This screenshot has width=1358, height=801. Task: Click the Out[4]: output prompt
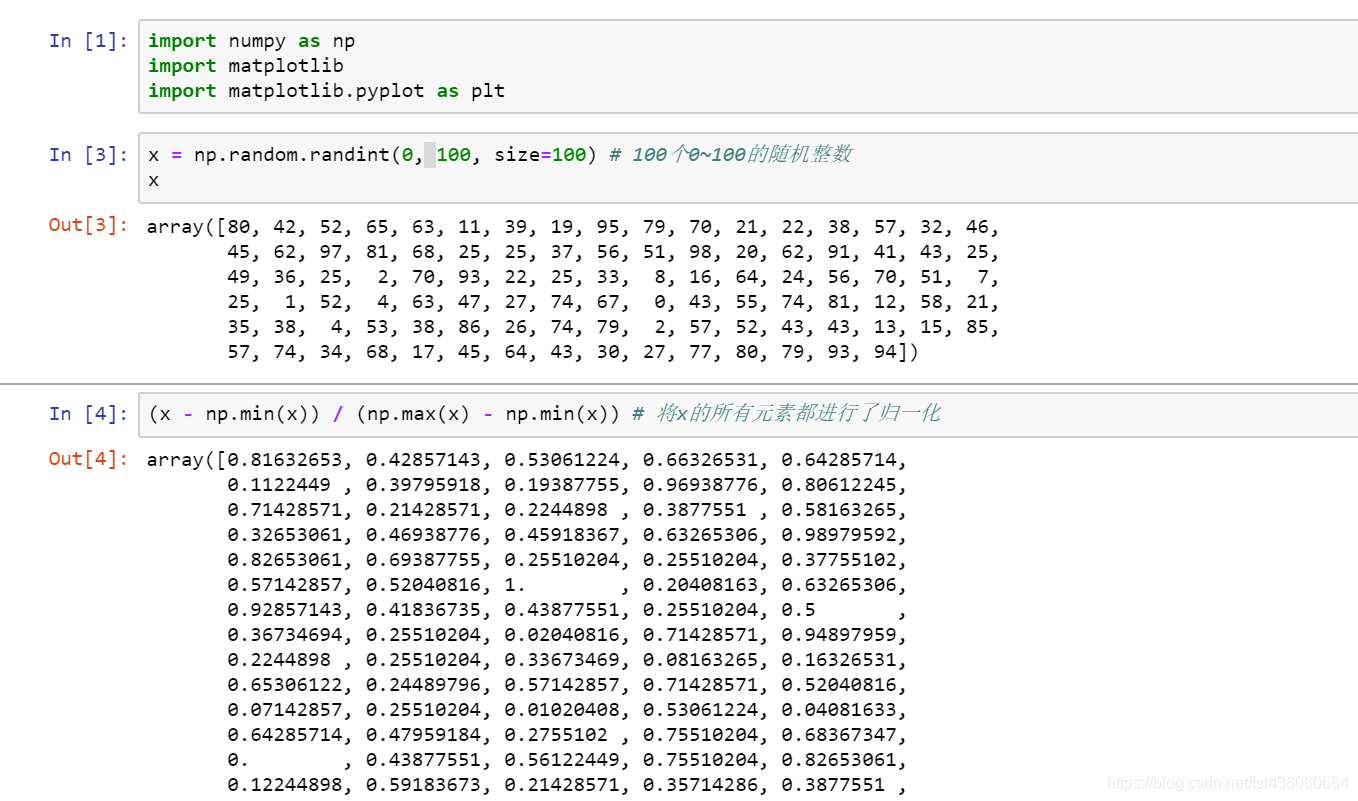[x=89, y=459]
